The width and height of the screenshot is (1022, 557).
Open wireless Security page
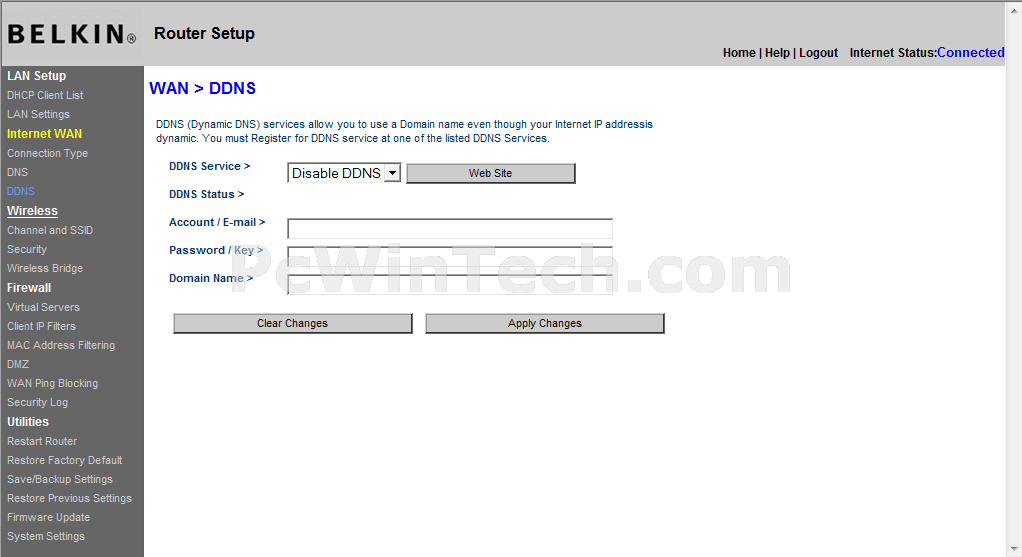tap(27, 249)
